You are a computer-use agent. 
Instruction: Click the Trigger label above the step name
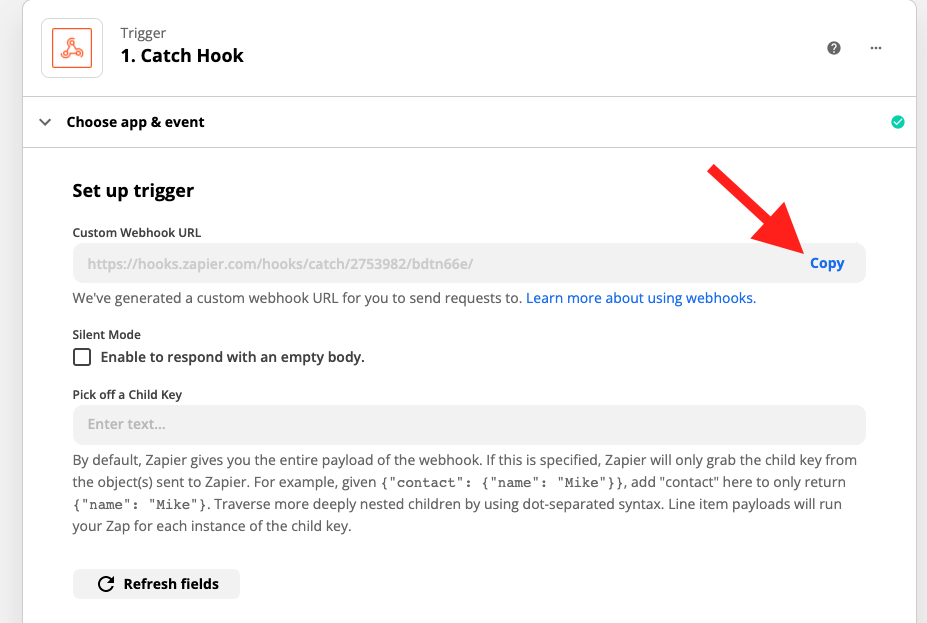point(143,33)
